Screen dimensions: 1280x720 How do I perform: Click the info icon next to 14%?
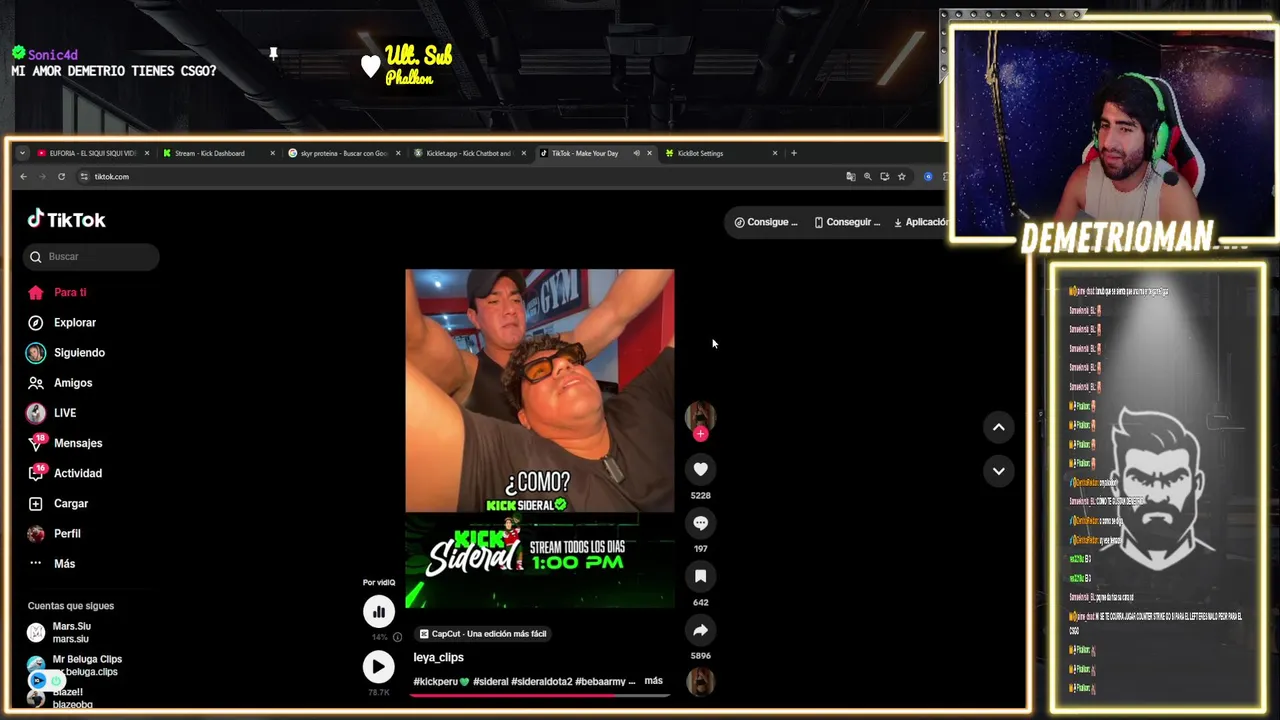tap(397, 637)
